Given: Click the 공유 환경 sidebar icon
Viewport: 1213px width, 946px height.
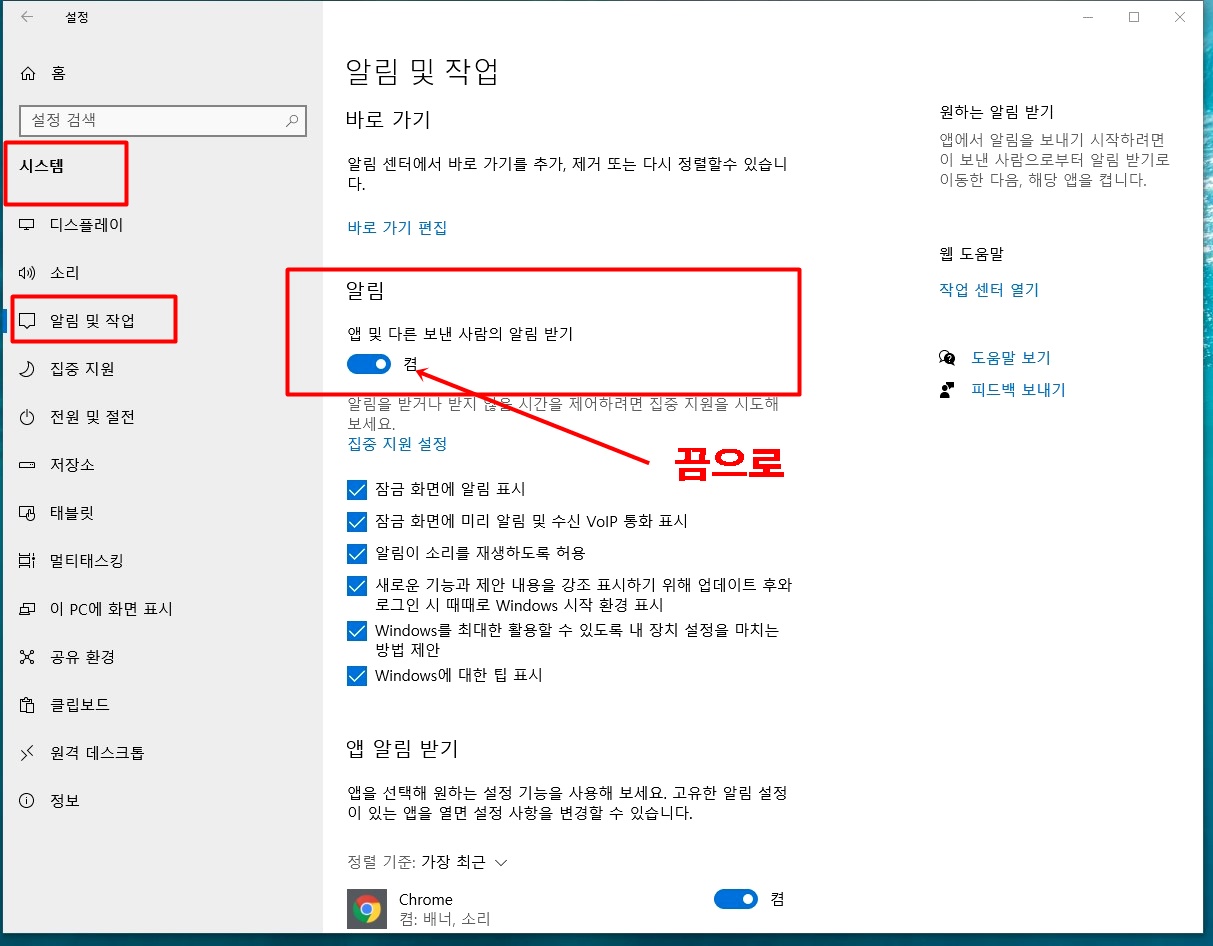Looking at the screenshot, I should pyautogui.click(x=28, y=657).
